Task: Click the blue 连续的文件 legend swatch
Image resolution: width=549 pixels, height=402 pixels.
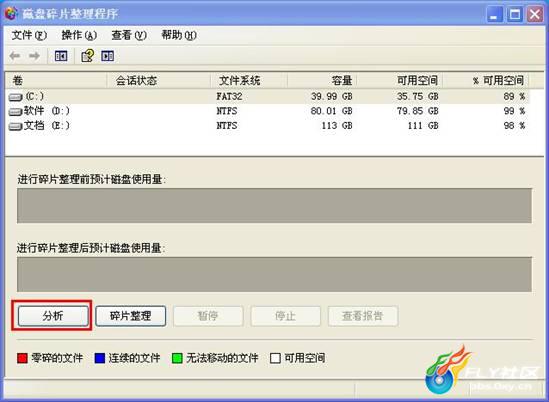Action: tap(100, 358)
